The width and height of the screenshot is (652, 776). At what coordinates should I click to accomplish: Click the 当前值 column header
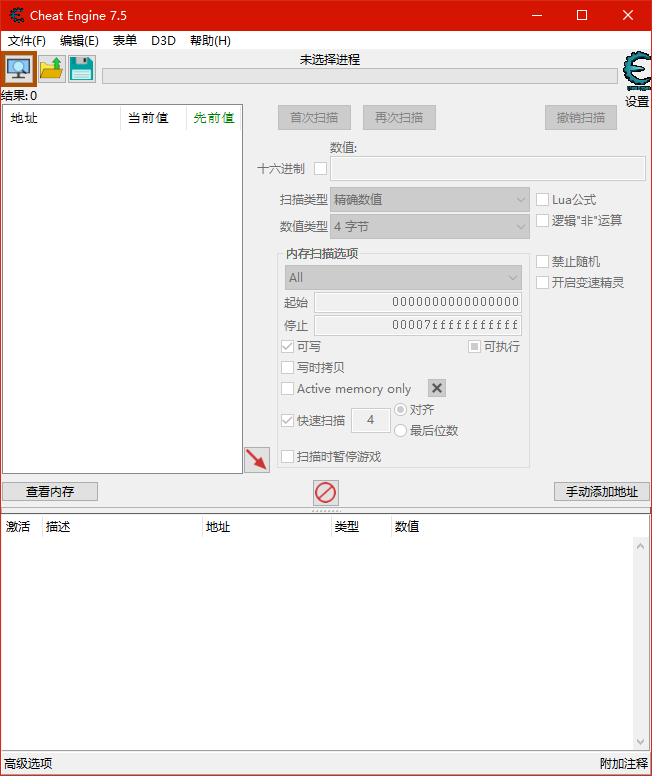(x=153, y=118)
